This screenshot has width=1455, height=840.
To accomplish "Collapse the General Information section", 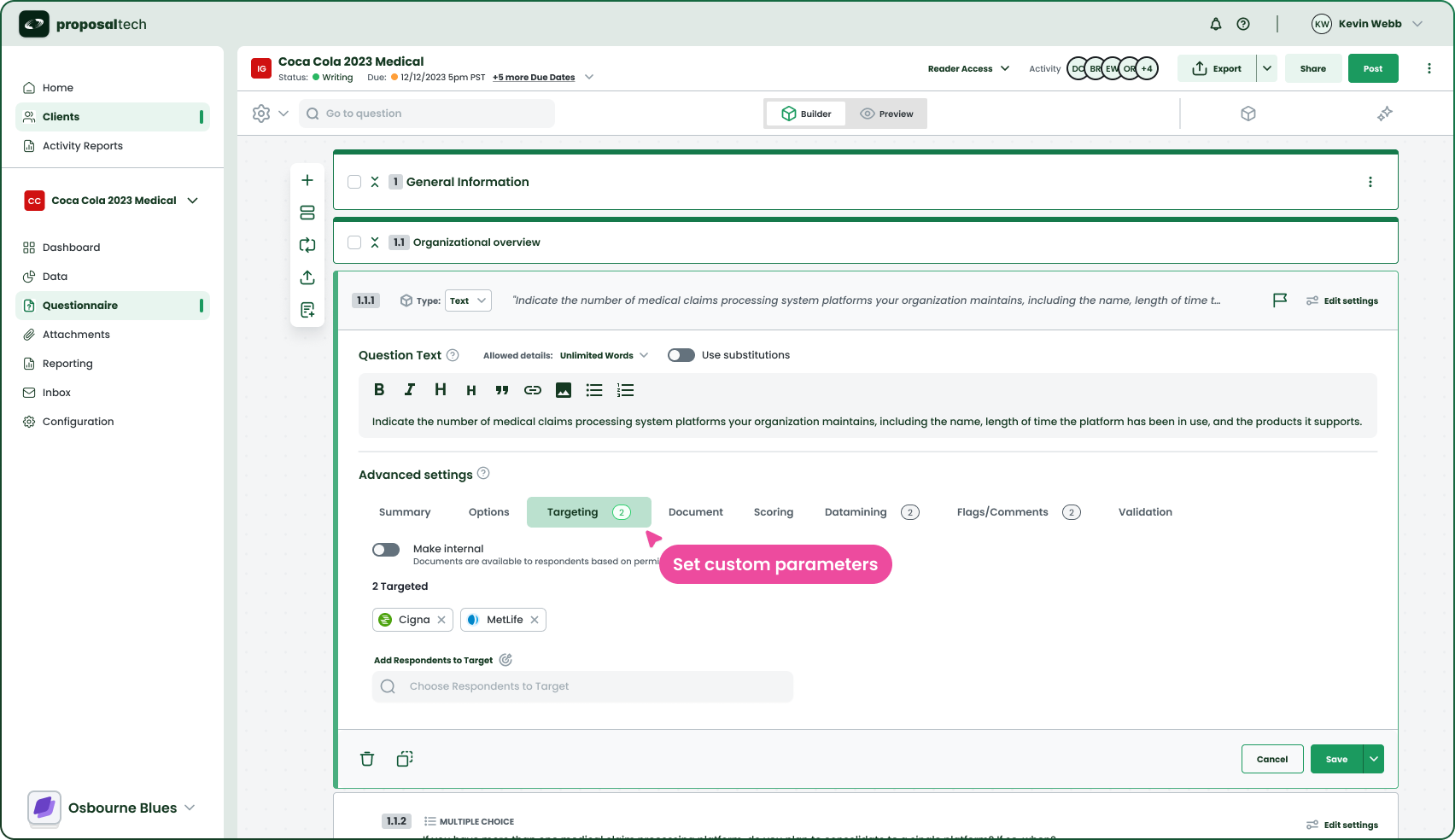I will click(375, 182).
